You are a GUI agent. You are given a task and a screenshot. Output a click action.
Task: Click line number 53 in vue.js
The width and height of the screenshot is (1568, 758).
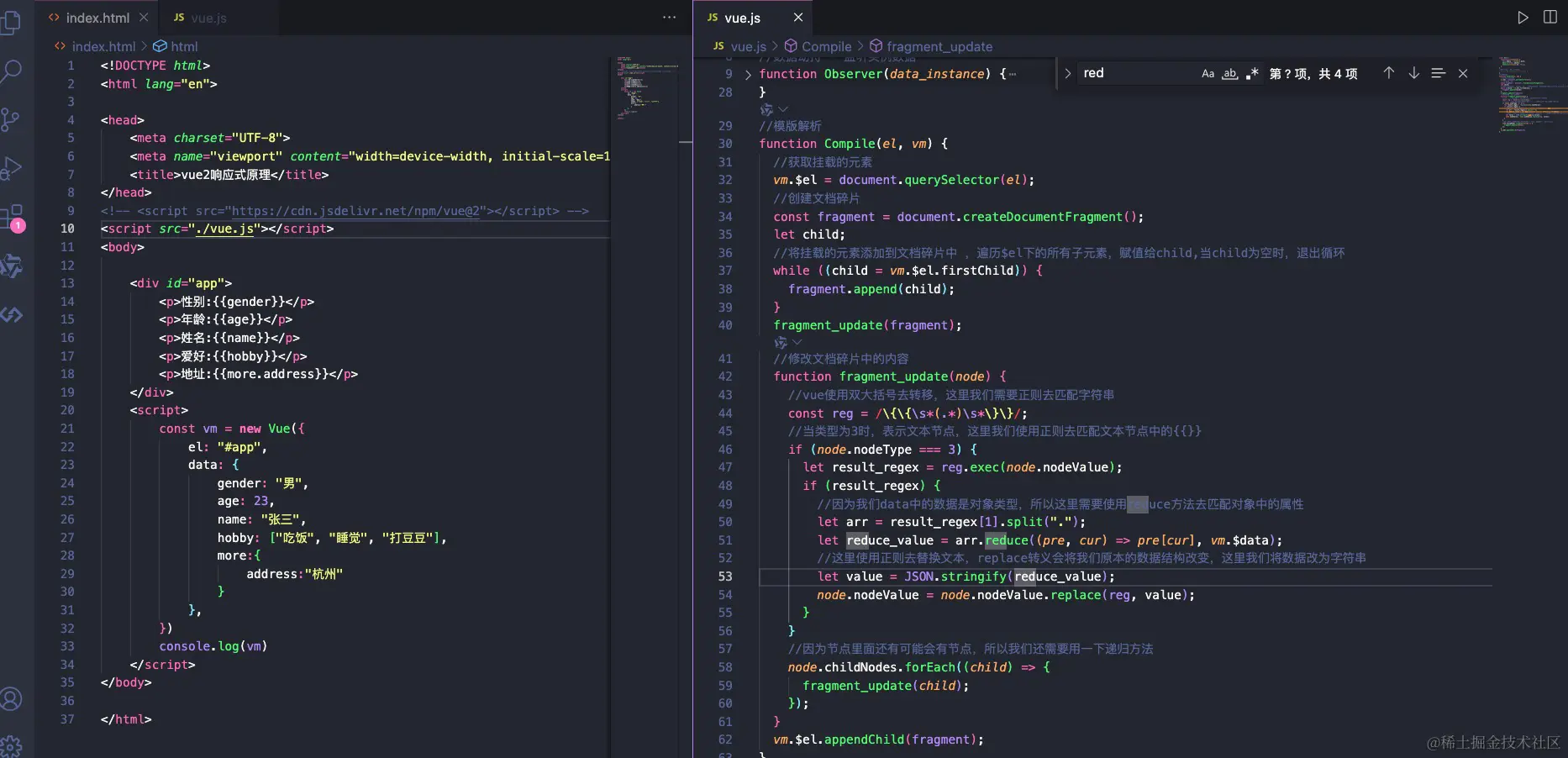pyautogui.click(x=725, y=576)
